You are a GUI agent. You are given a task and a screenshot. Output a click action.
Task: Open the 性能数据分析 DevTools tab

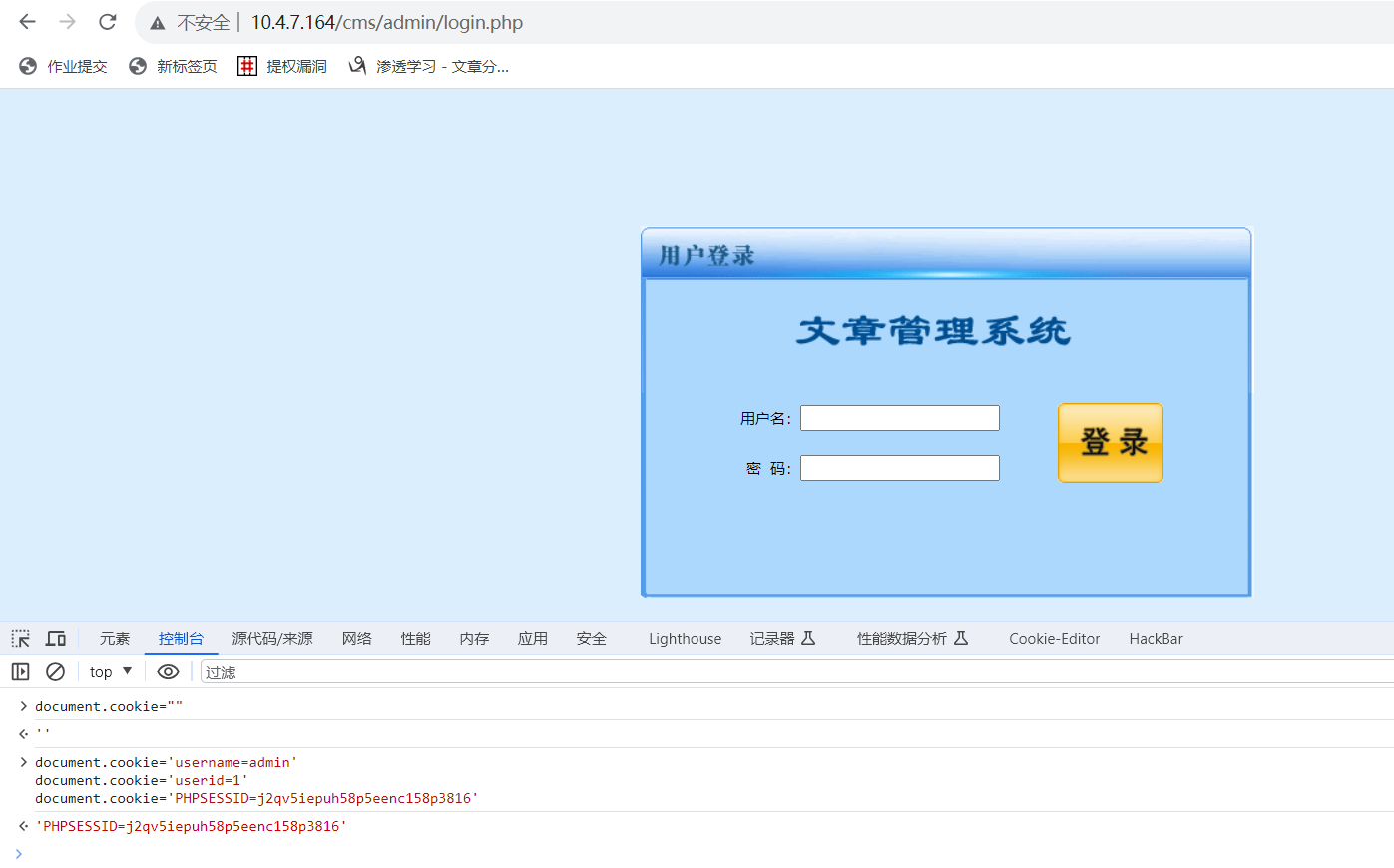pyautogui.click(x=912, y=639)
